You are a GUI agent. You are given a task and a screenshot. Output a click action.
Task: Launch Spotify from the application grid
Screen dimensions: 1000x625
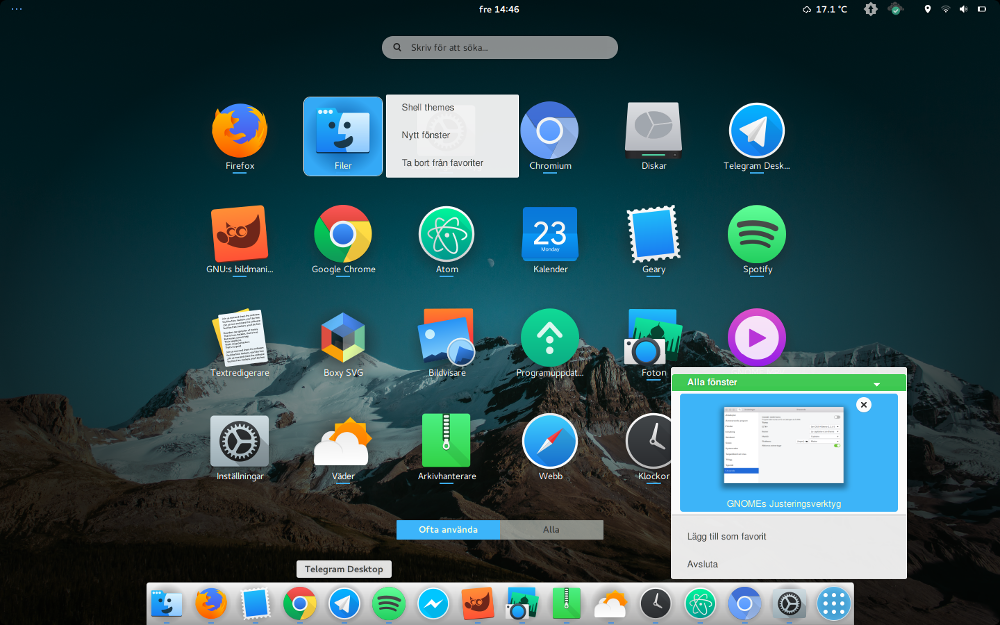pos(757,240)
